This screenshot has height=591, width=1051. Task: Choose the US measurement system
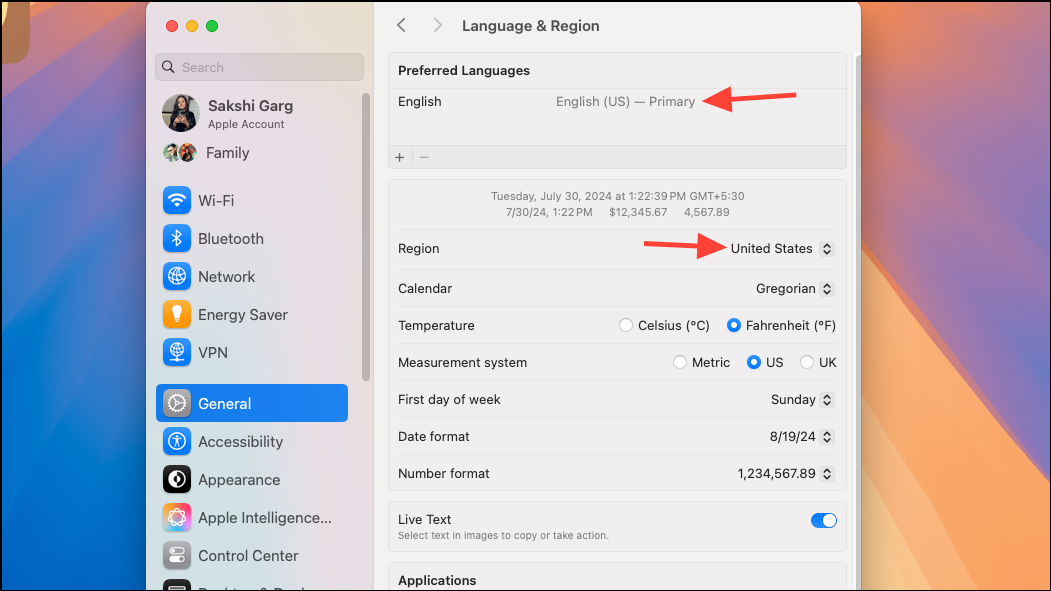[x=754, y=362]
